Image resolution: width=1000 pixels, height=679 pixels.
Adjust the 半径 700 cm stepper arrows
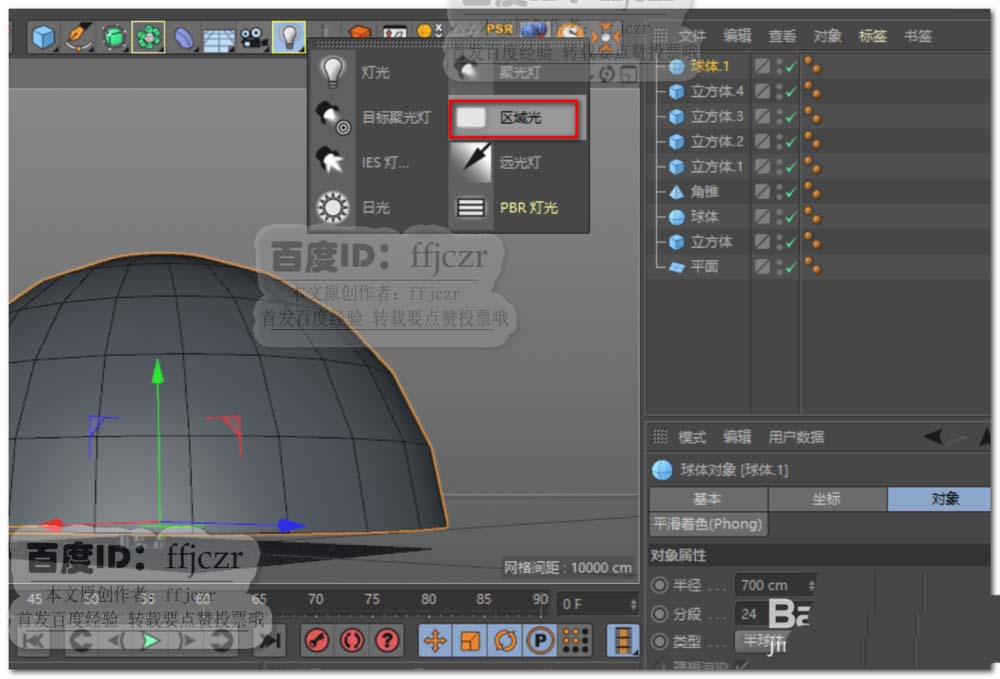coord(811,585)
